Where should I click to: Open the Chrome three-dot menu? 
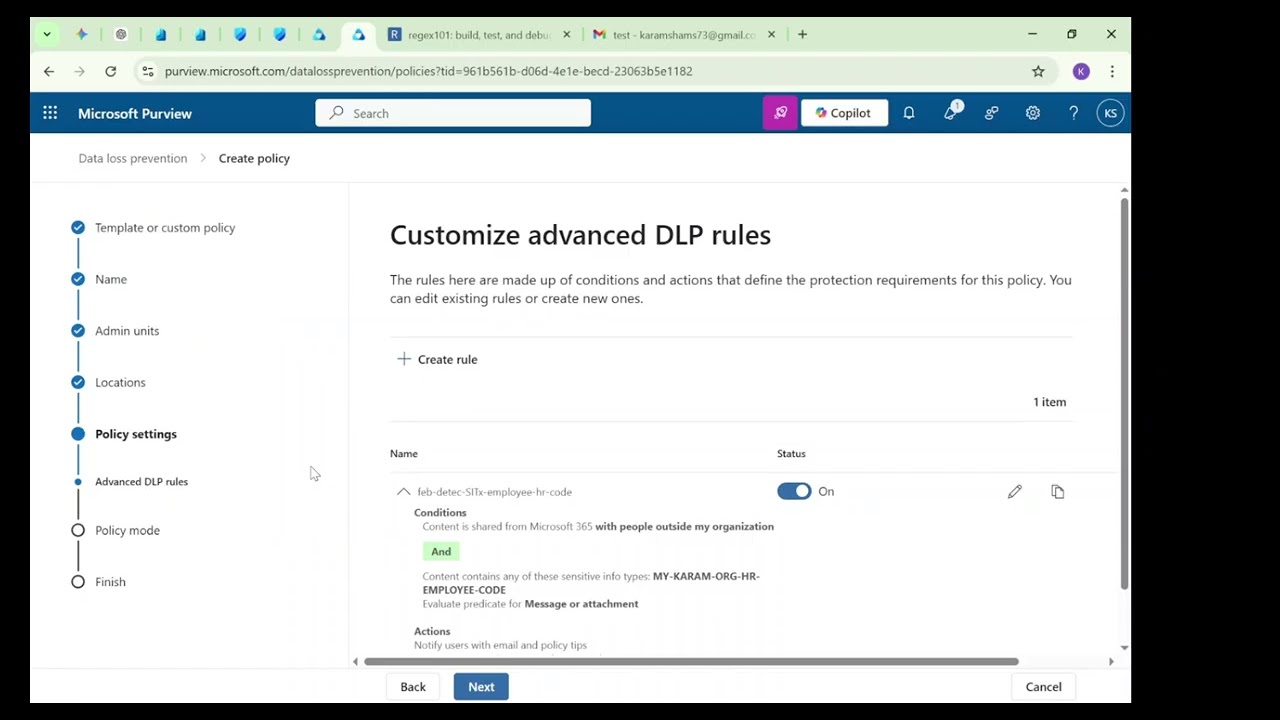(x=1112, y=71)
